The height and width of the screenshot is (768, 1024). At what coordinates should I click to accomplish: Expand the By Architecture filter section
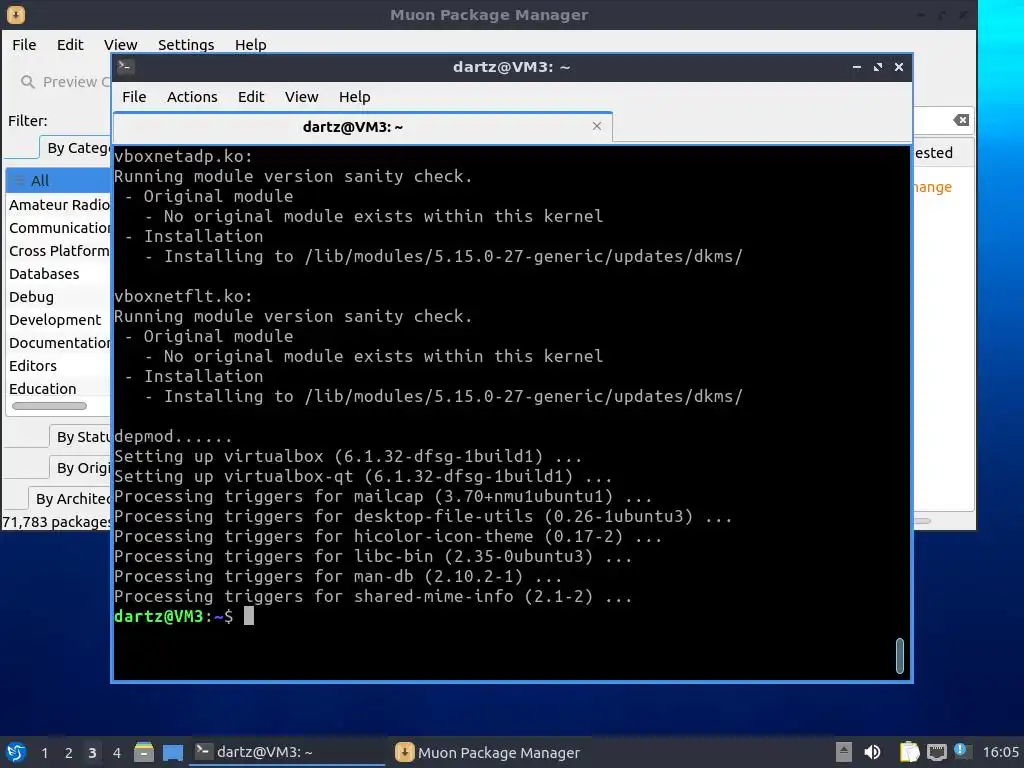click(70, 498)
